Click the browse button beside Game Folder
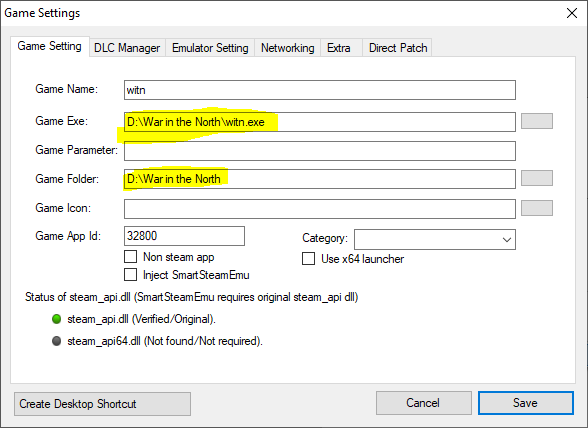Image resolution: width=588 pixels, height=428 pixels. pyautogui.click(x=537, y=178)
